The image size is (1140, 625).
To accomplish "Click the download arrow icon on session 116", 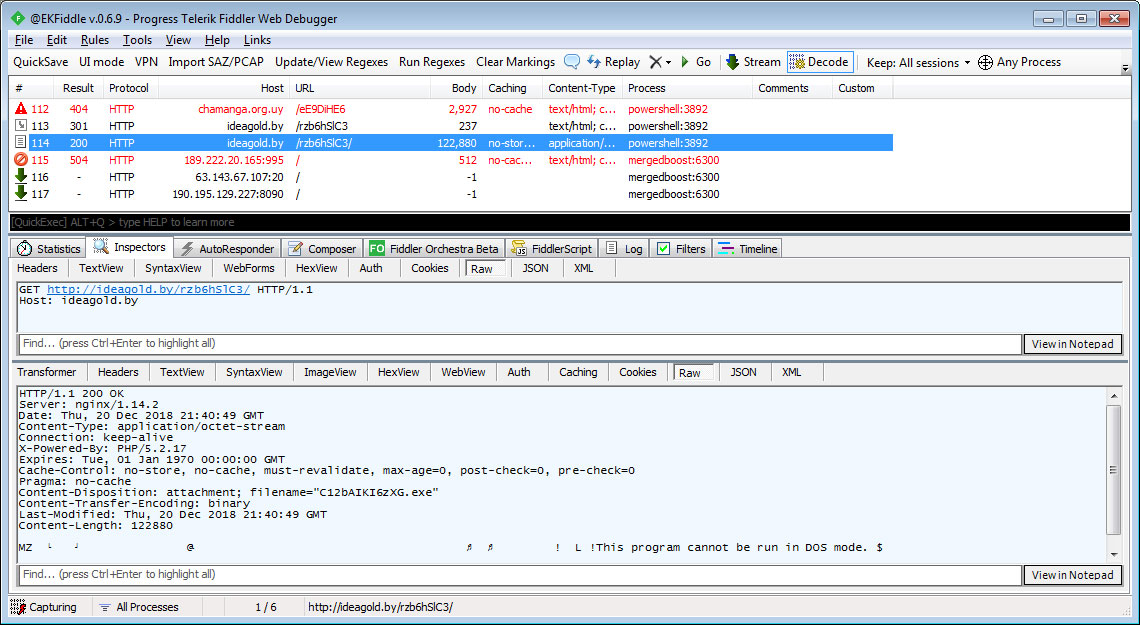I will pyautogui.click(x=21, y=177).
